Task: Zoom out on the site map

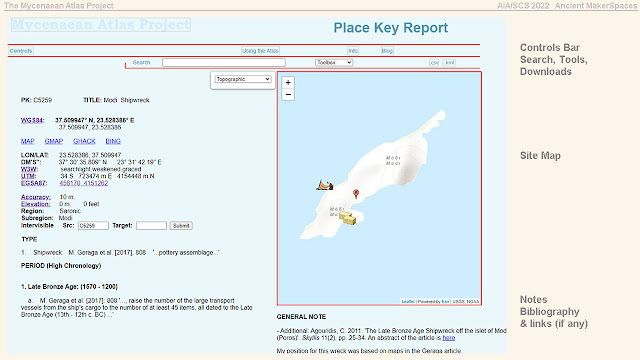Action: 288,95
